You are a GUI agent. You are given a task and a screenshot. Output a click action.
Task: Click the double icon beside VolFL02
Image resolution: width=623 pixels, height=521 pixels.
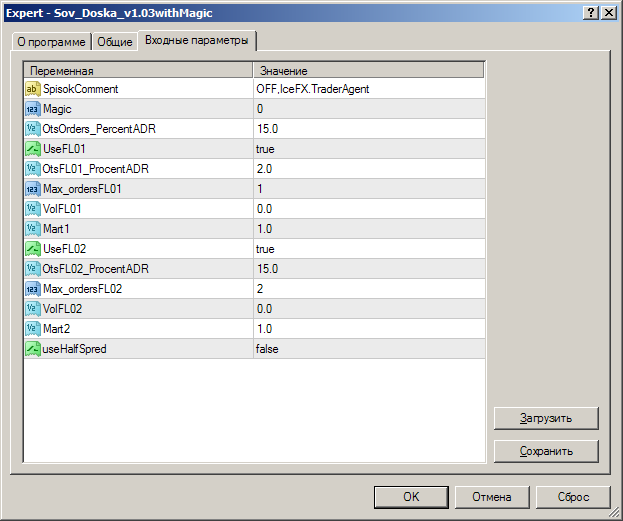(33, 309)
